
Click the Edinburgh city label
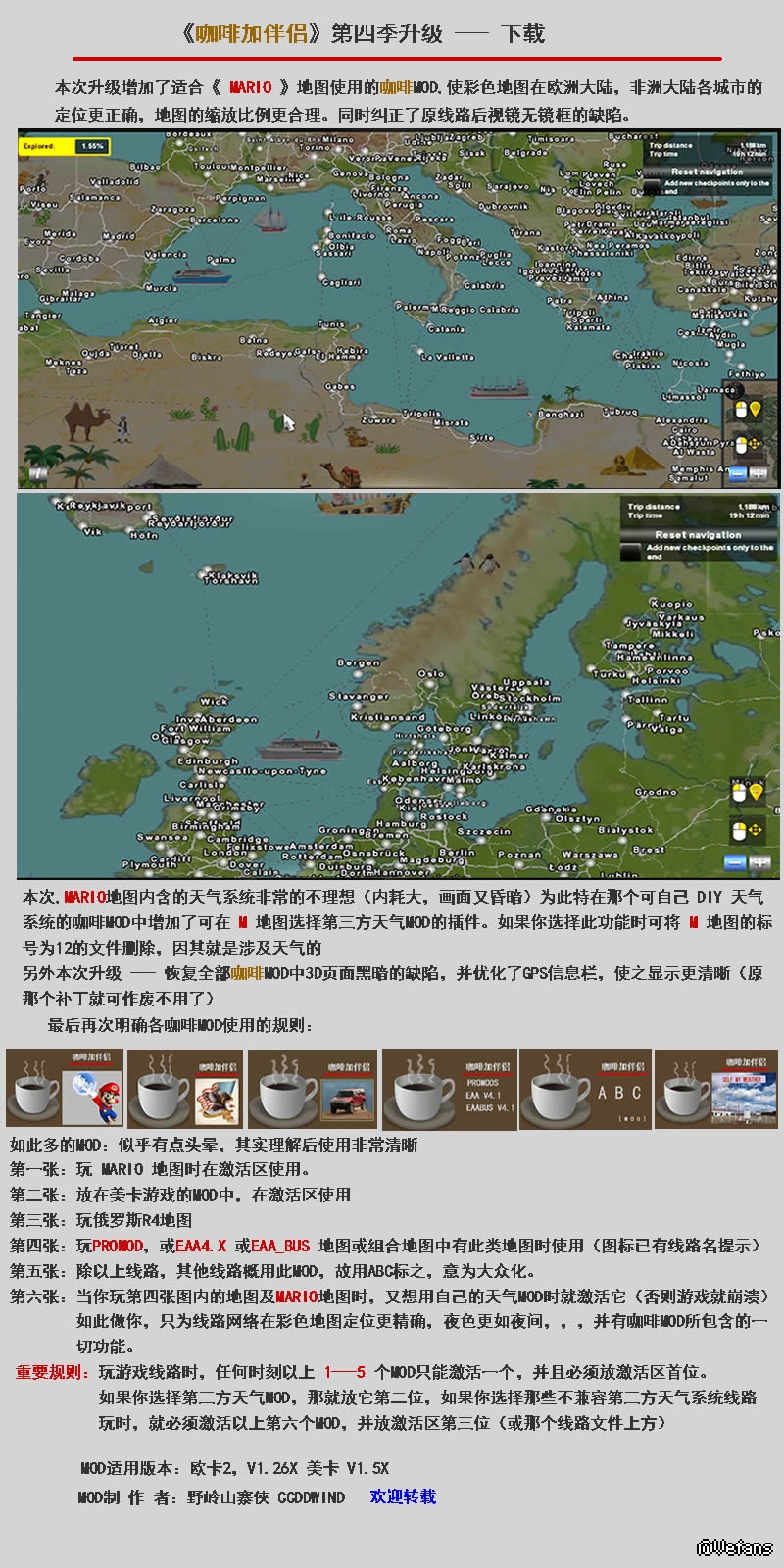pyautogui.click(x=208, y=761)
